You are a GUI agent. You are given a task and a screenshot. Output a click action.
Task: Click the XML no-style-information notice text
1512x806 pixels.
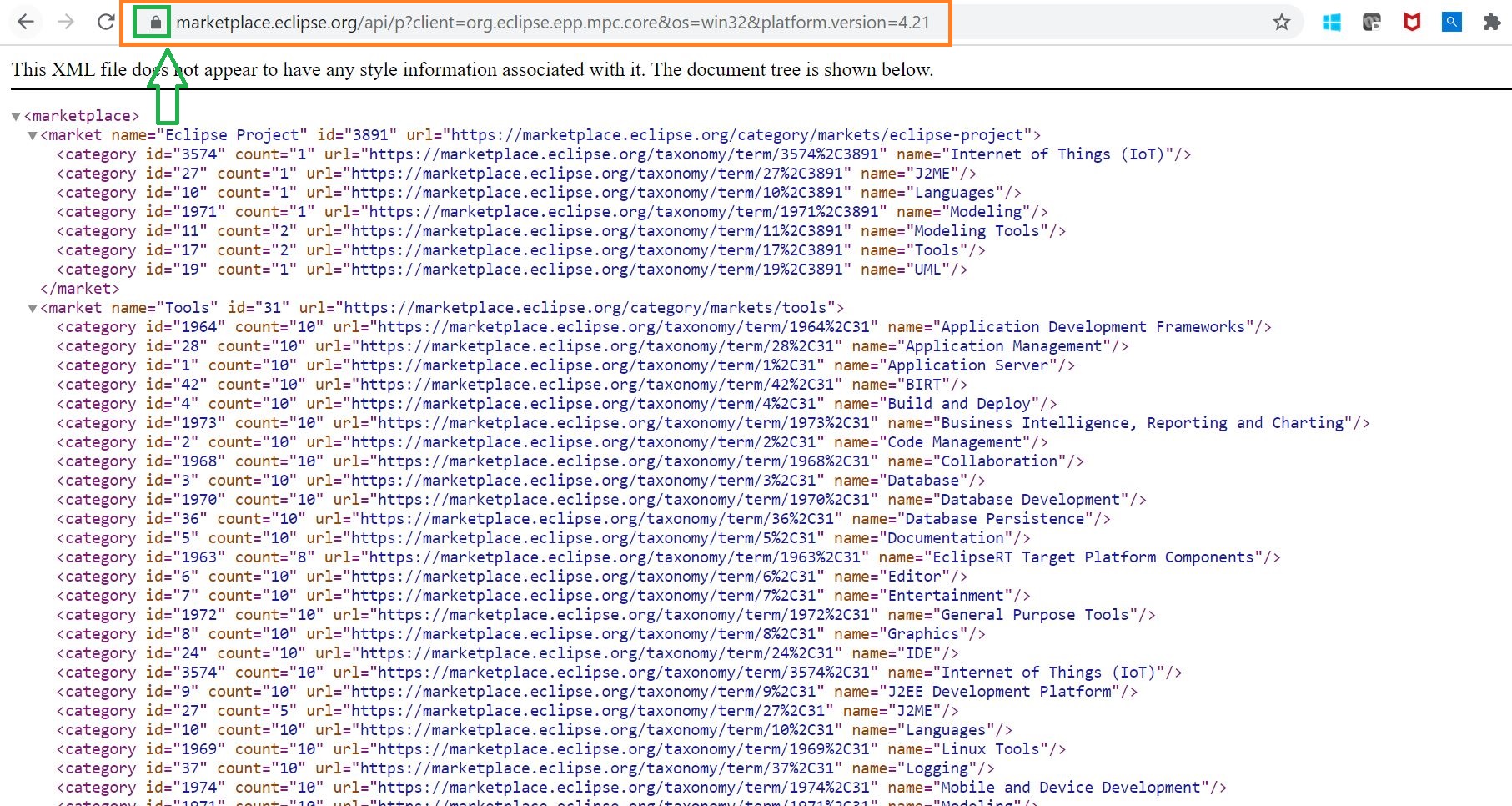pos(472,69)
